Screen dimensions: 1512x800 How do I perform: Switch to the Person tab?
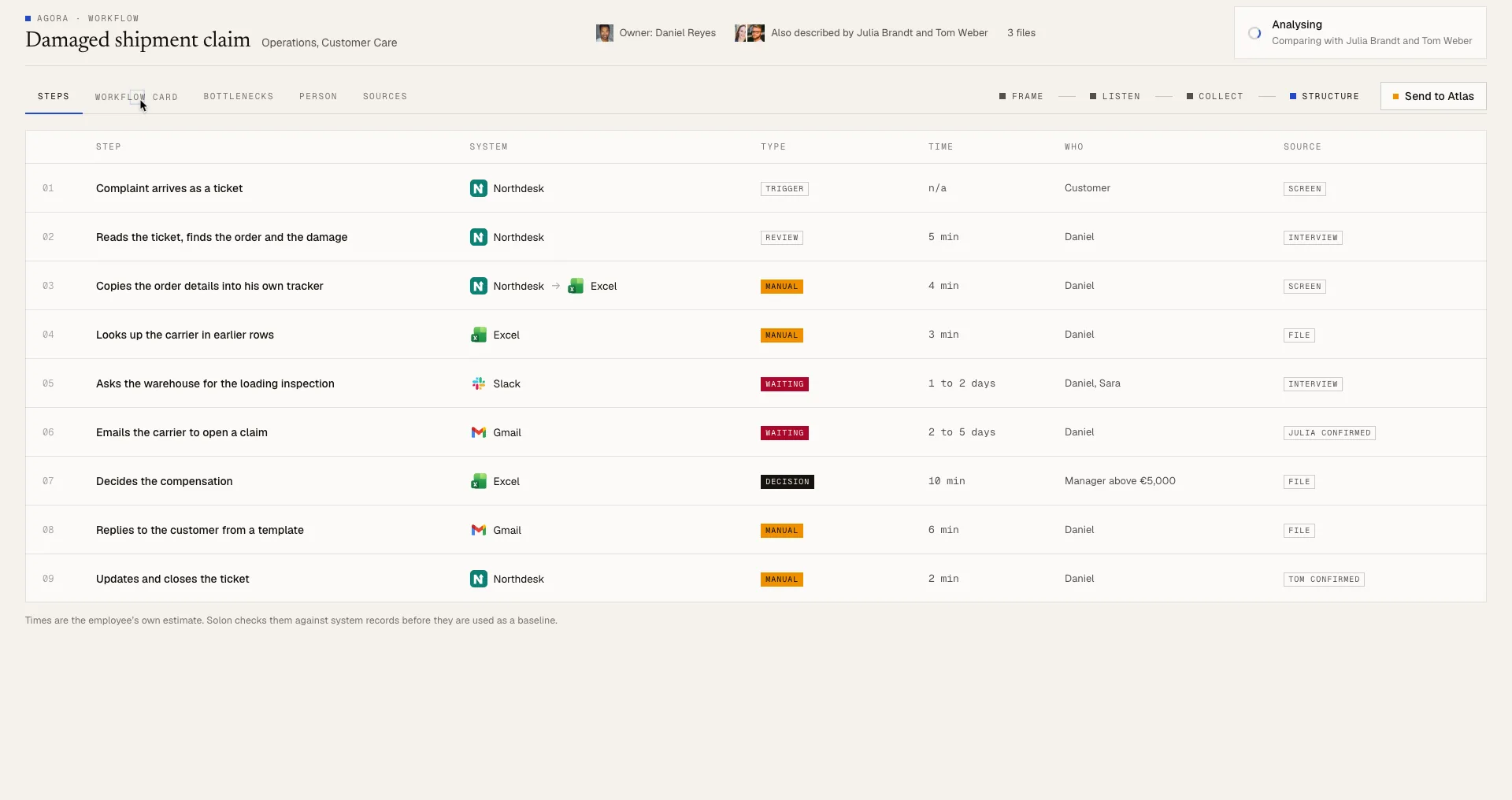318,96
